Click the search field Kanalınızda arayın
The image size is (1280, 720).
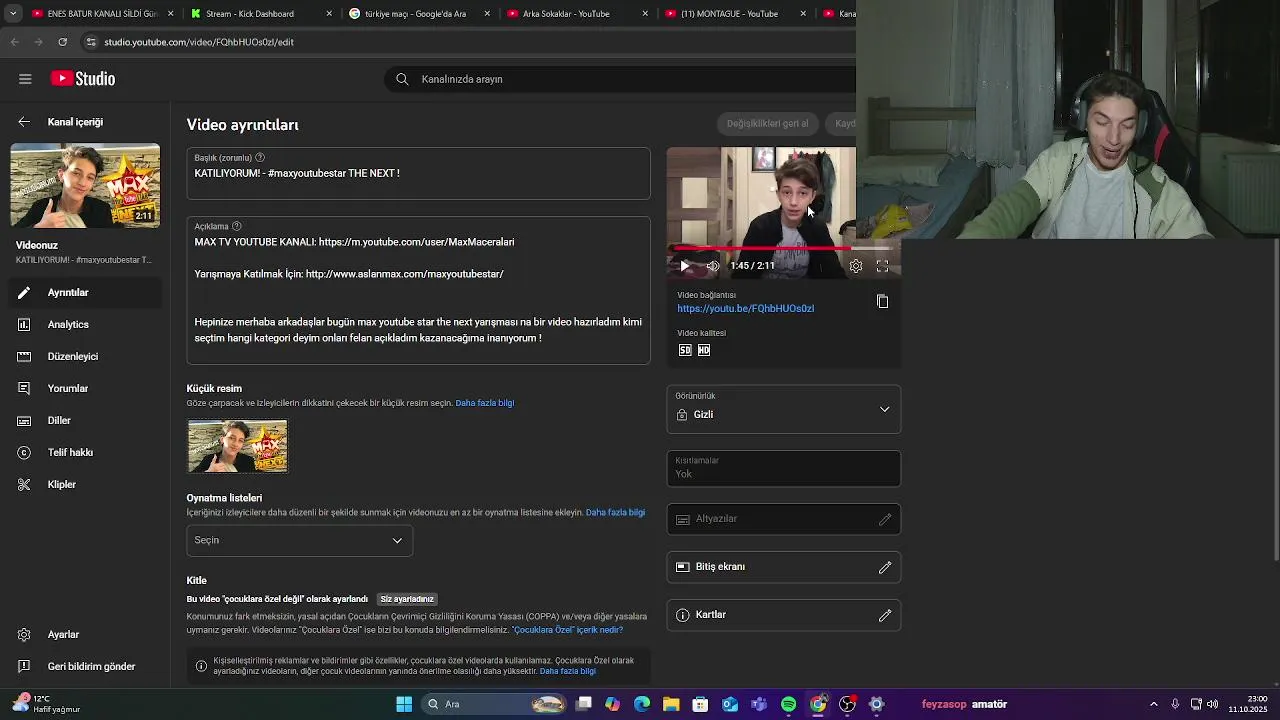620,79
